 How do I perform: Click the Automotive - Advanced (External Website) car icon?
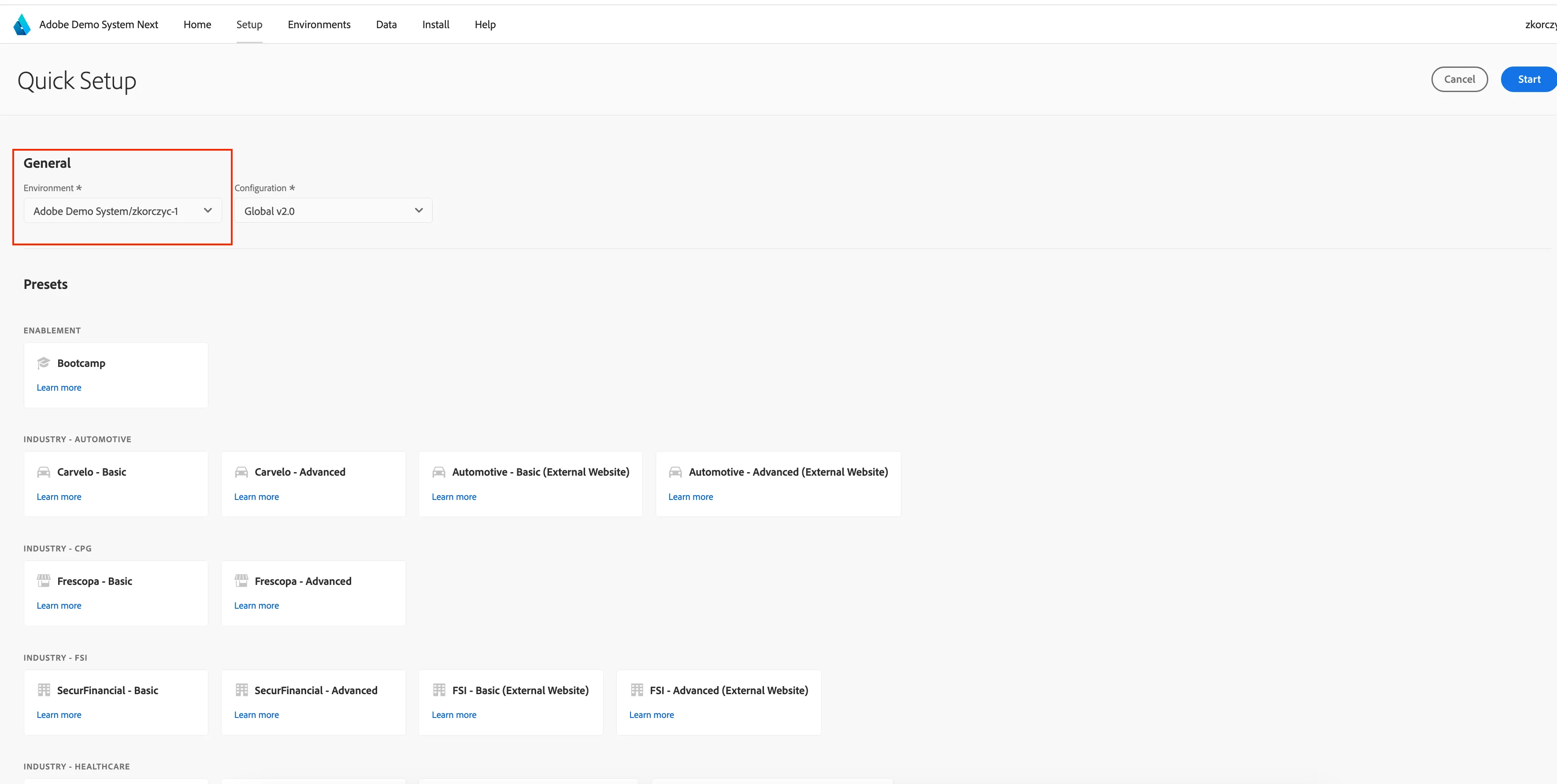click(675, 472)
